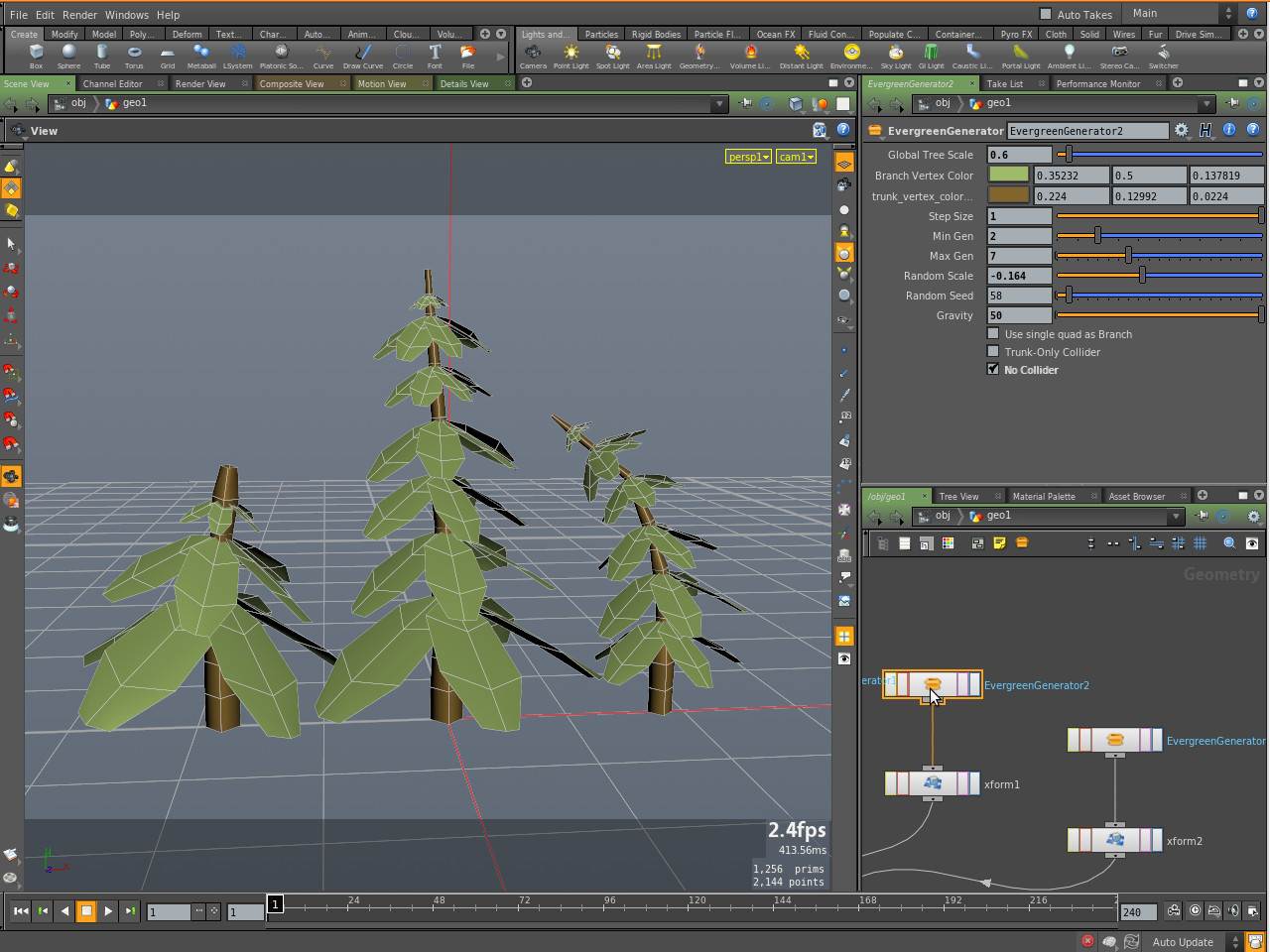
Task: Create a Point Light from shelf
Action: (x=571, y=56)
